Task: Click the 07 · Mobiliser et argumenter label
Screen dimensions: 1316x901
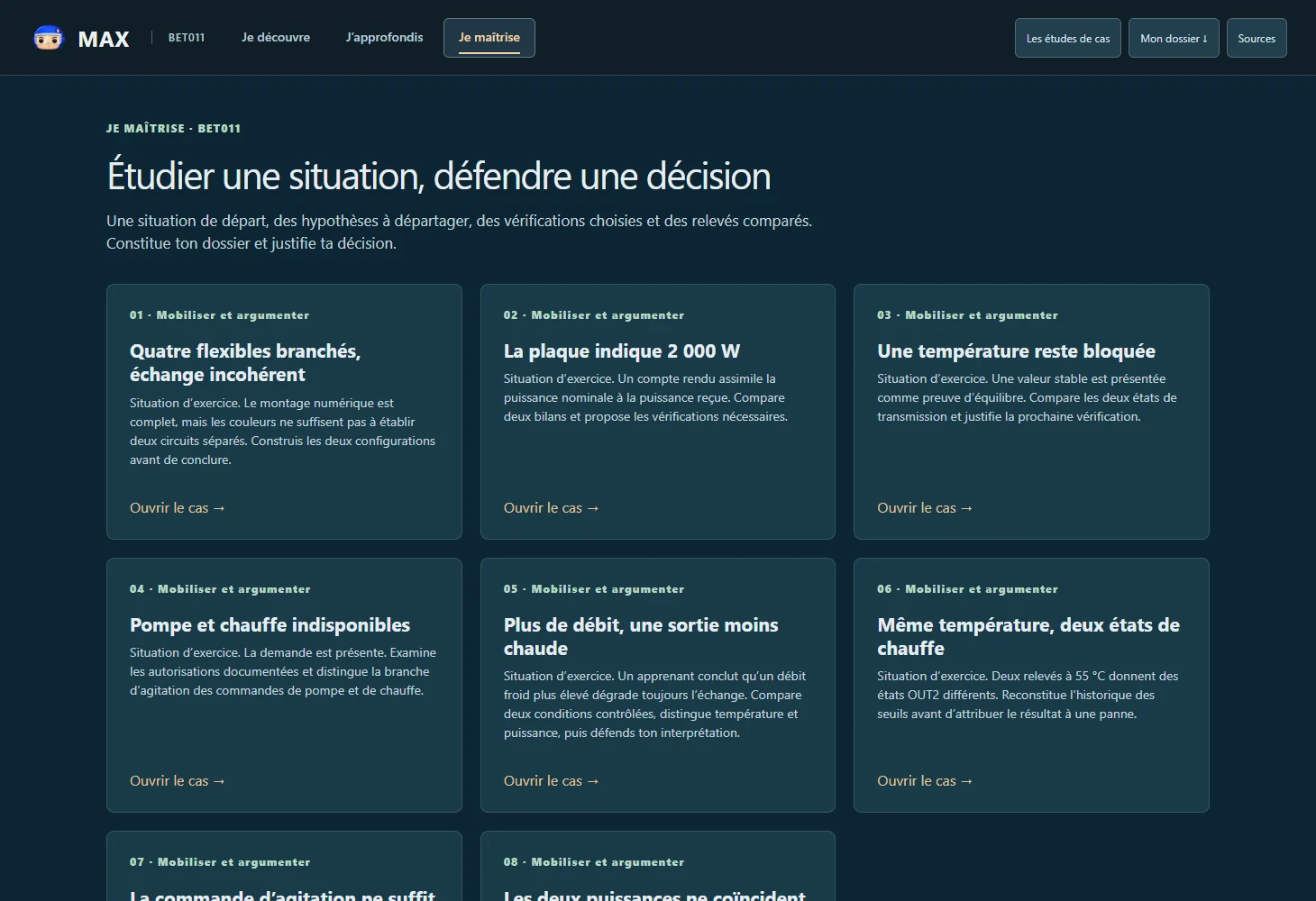Action: coord(220,862)
